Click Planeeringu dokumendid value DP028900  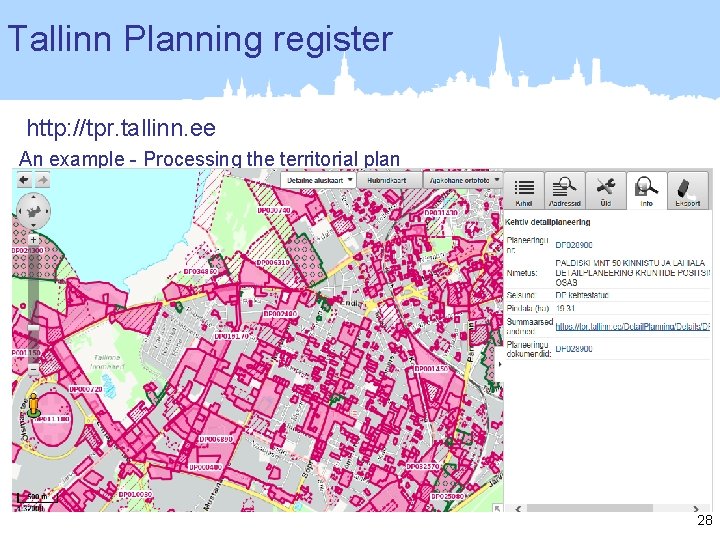(574, 349)
